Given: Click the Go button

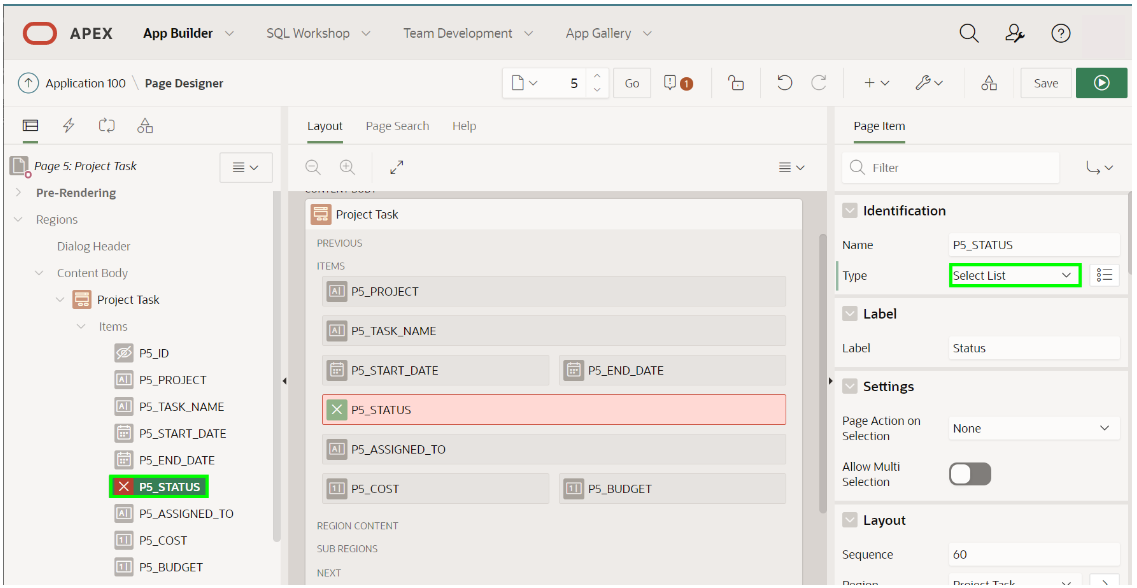Looking at the screenshot, I should click(x=632, y=83).
